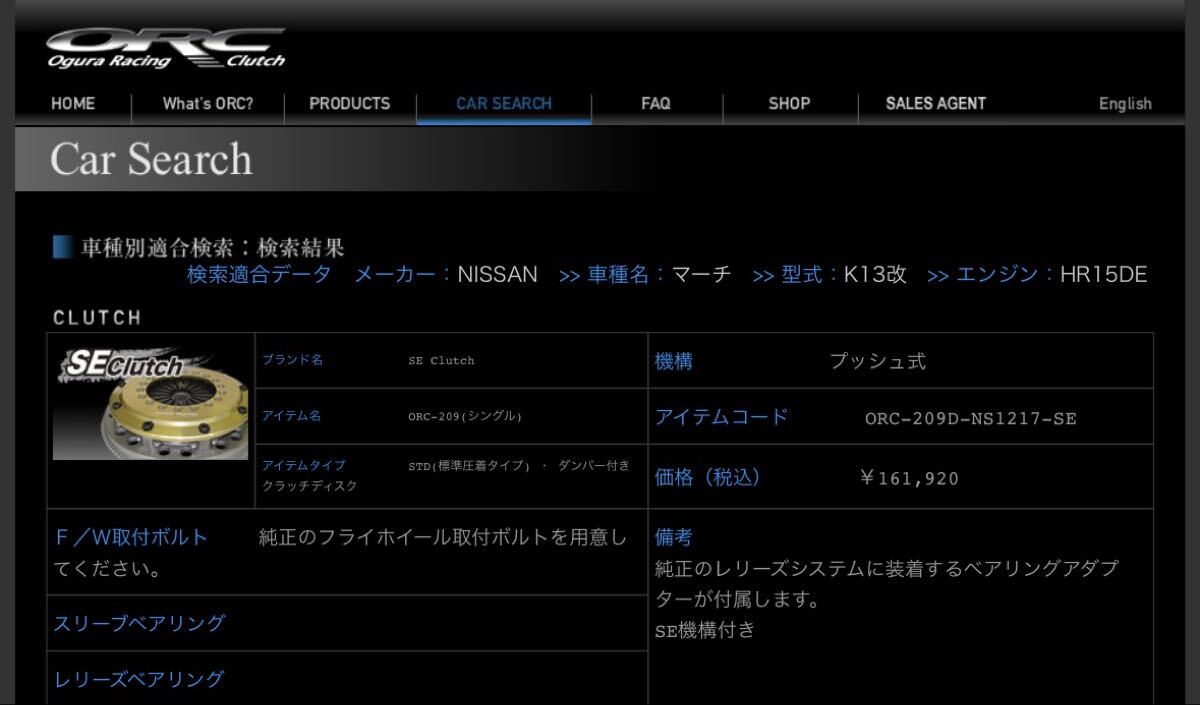The width and height of the screenshot is (1200, 705).
Task: Click the CLUTCH section heading
Action: (97, 318)
